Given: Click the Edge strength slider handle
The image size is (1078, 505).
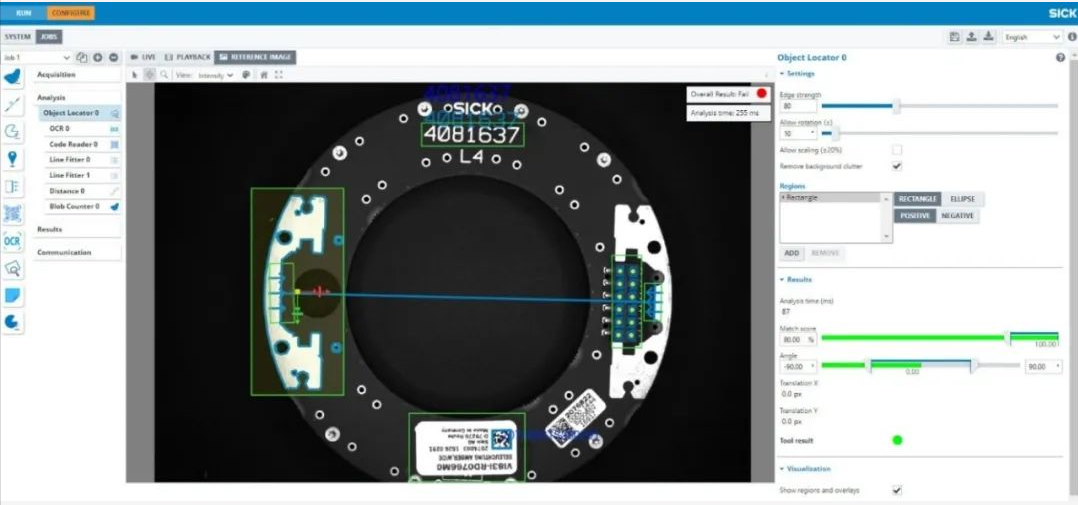Looking at the screenshot, I should tap(896, 105).
